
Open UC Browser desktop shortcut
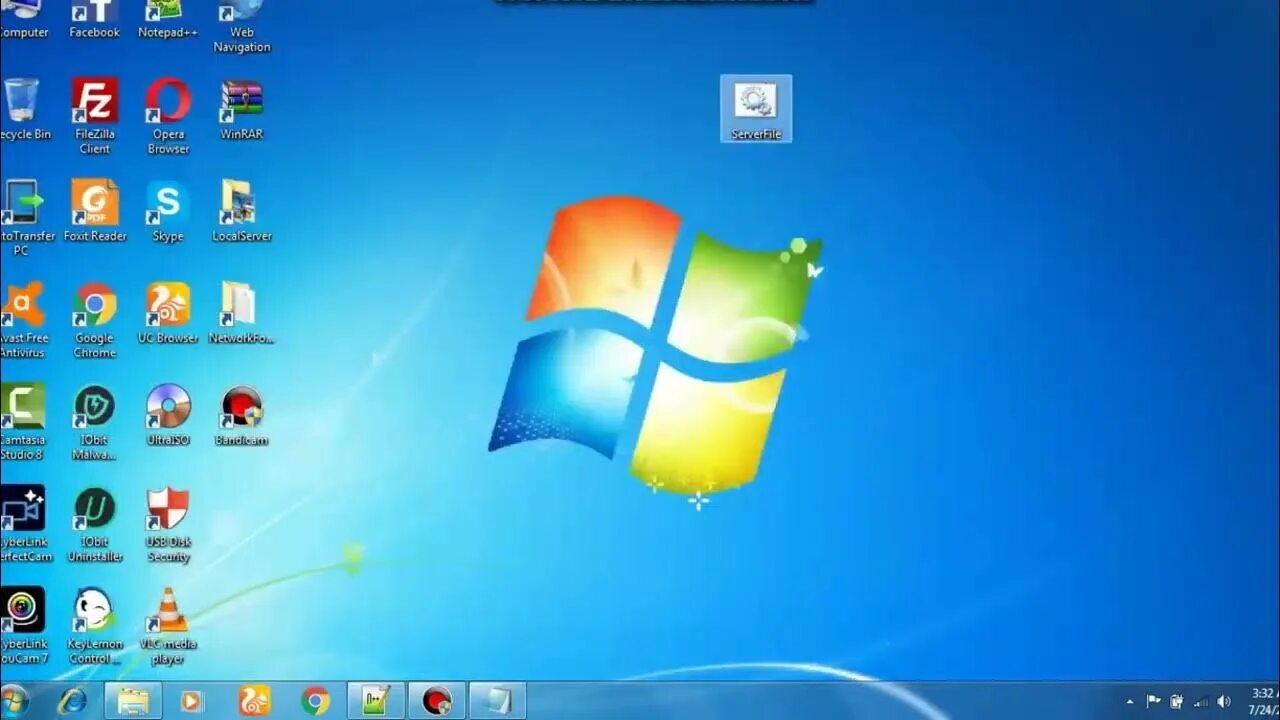(x=168, y=313)
